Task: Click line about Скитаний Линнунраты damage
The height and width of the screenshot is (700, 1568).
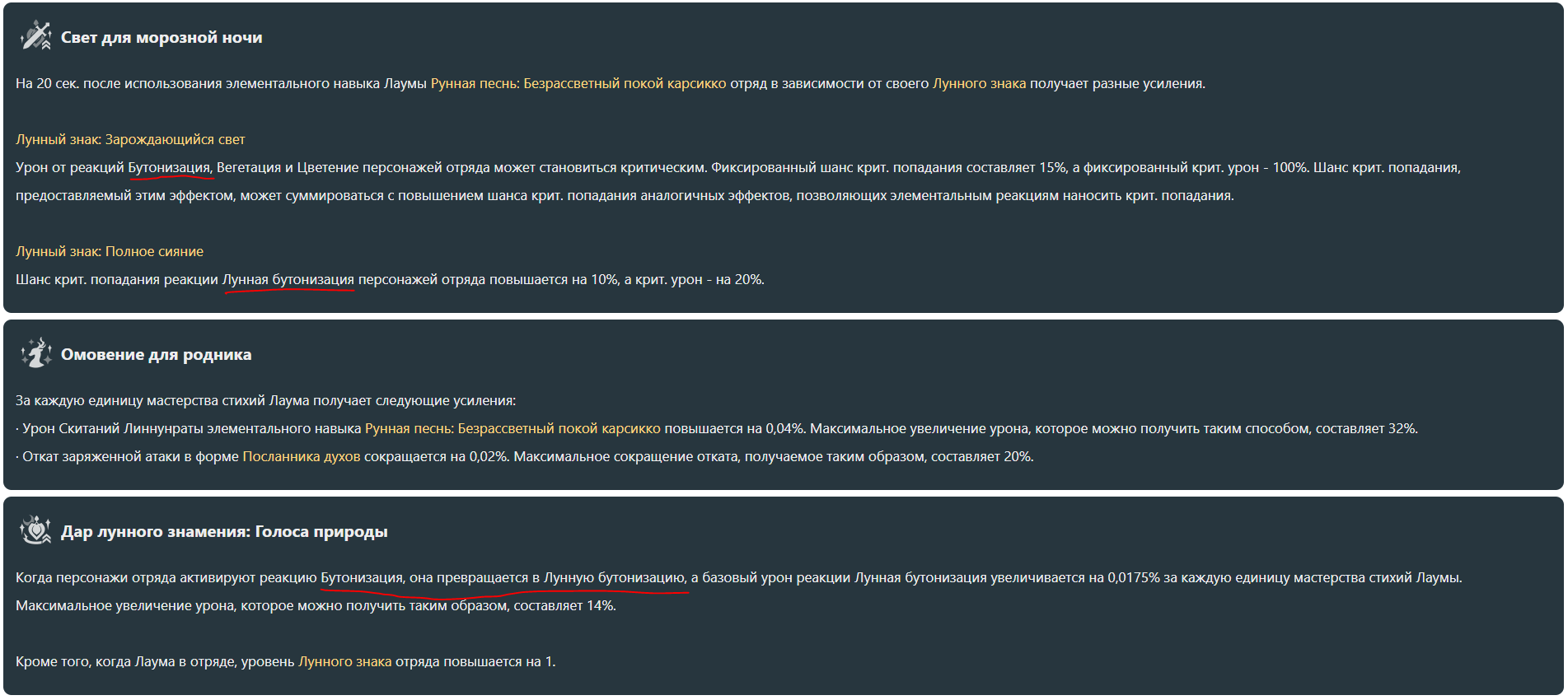Action: [717, 429]
